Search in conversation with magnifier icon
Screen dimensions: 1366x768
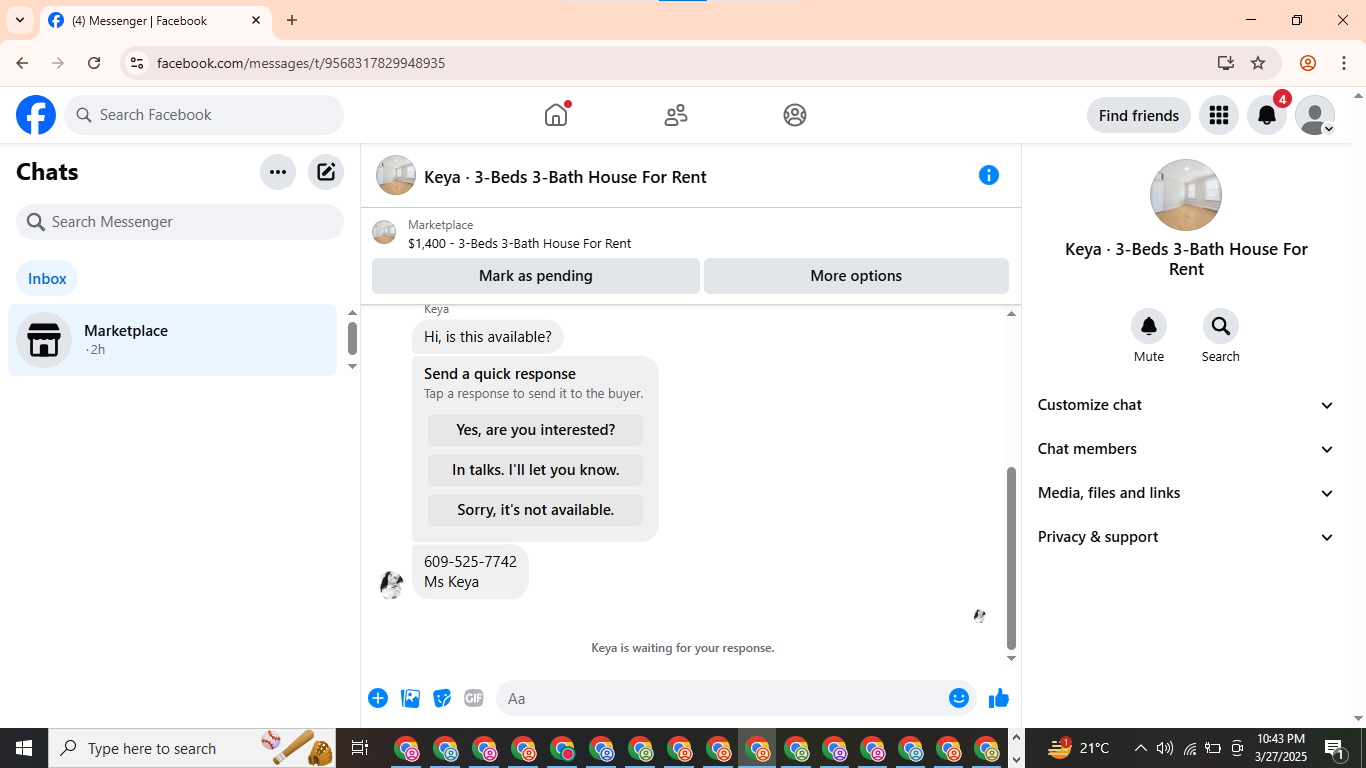(x=1221, y=326)
